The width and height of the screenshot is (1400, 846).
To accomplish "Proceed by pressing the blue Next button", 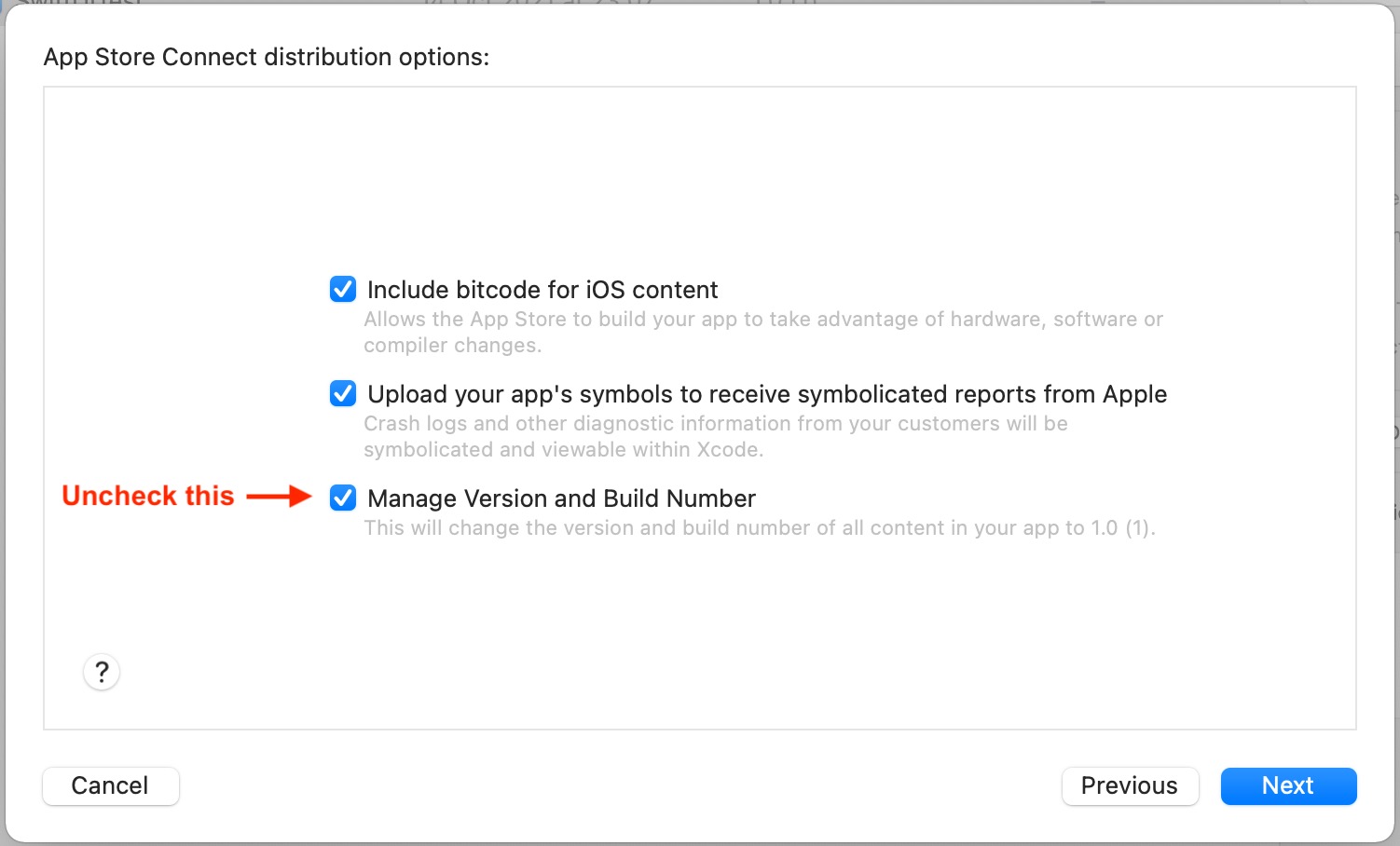I will tap(1288, 785).
